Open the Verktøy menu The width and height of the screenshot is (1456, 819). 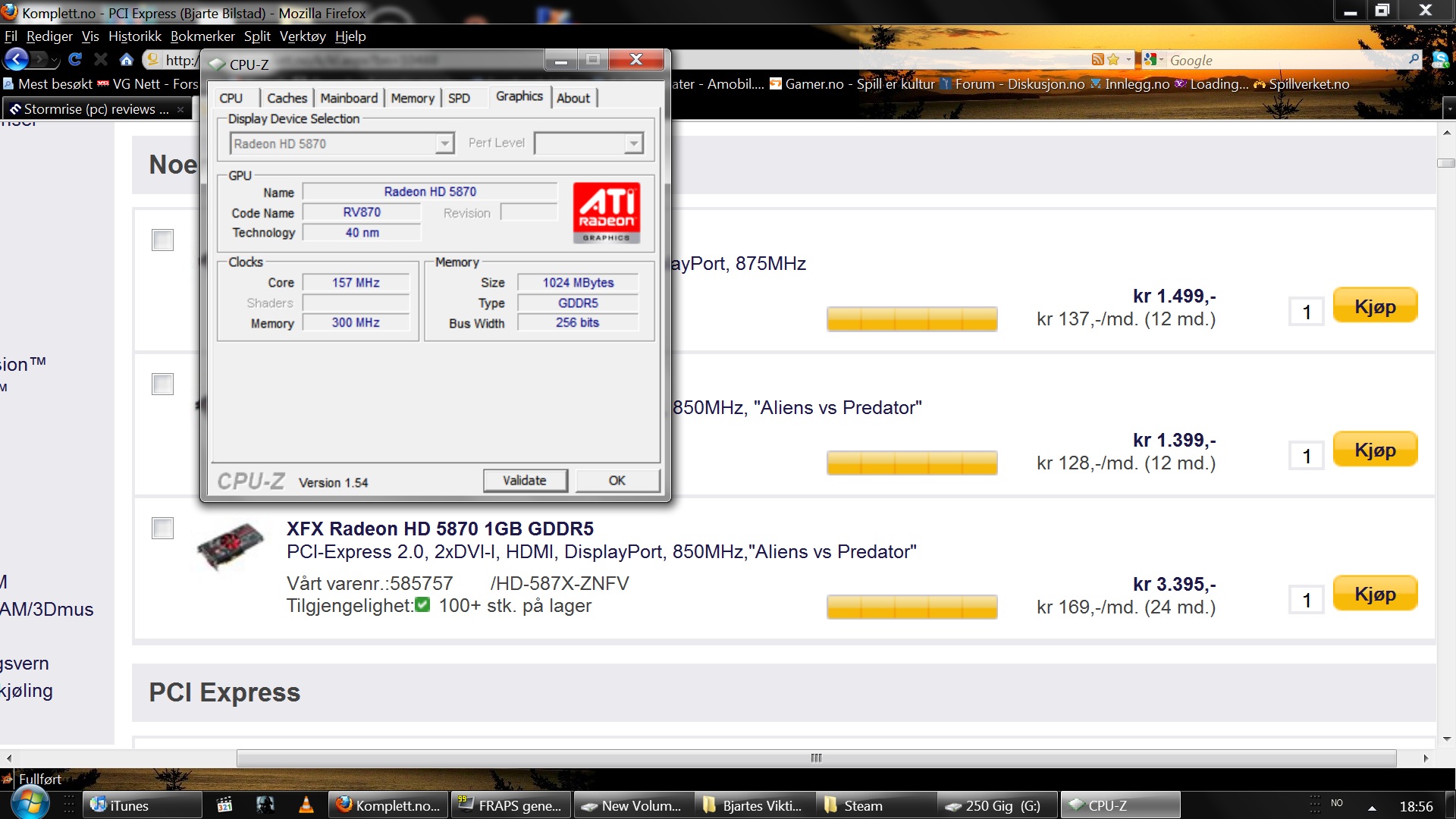point(303,36)
